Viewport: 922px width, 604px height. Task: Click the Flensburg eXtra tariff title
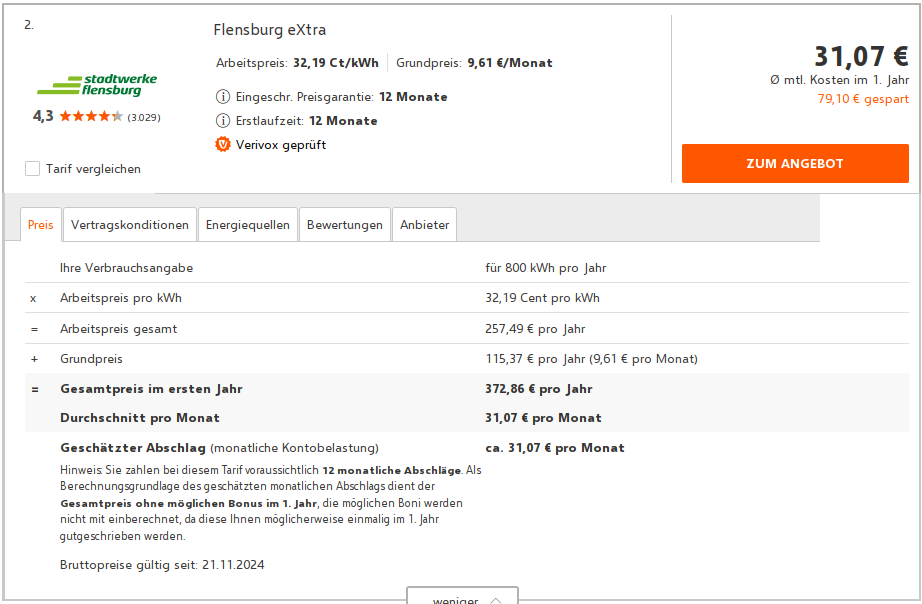tap(270, 29)
